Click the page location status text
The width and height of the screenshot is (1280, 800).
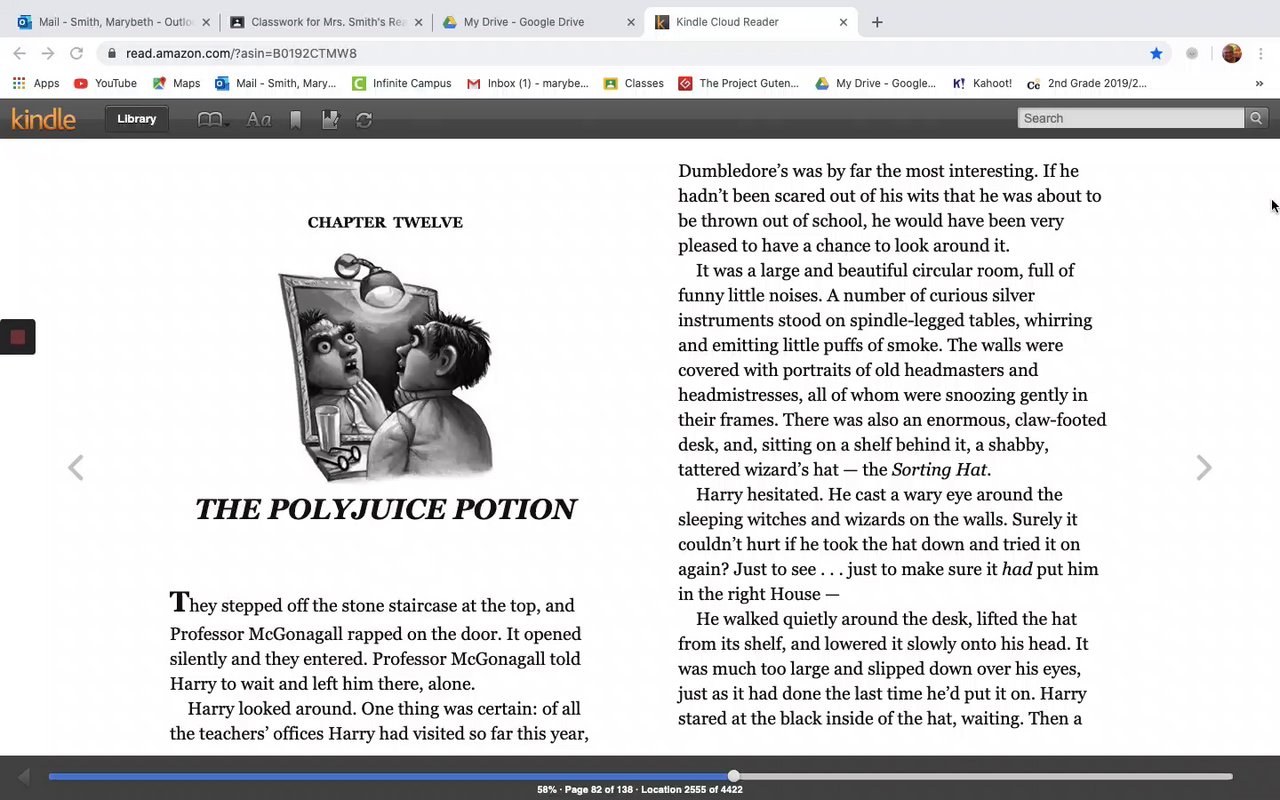[x=640, y=790]
